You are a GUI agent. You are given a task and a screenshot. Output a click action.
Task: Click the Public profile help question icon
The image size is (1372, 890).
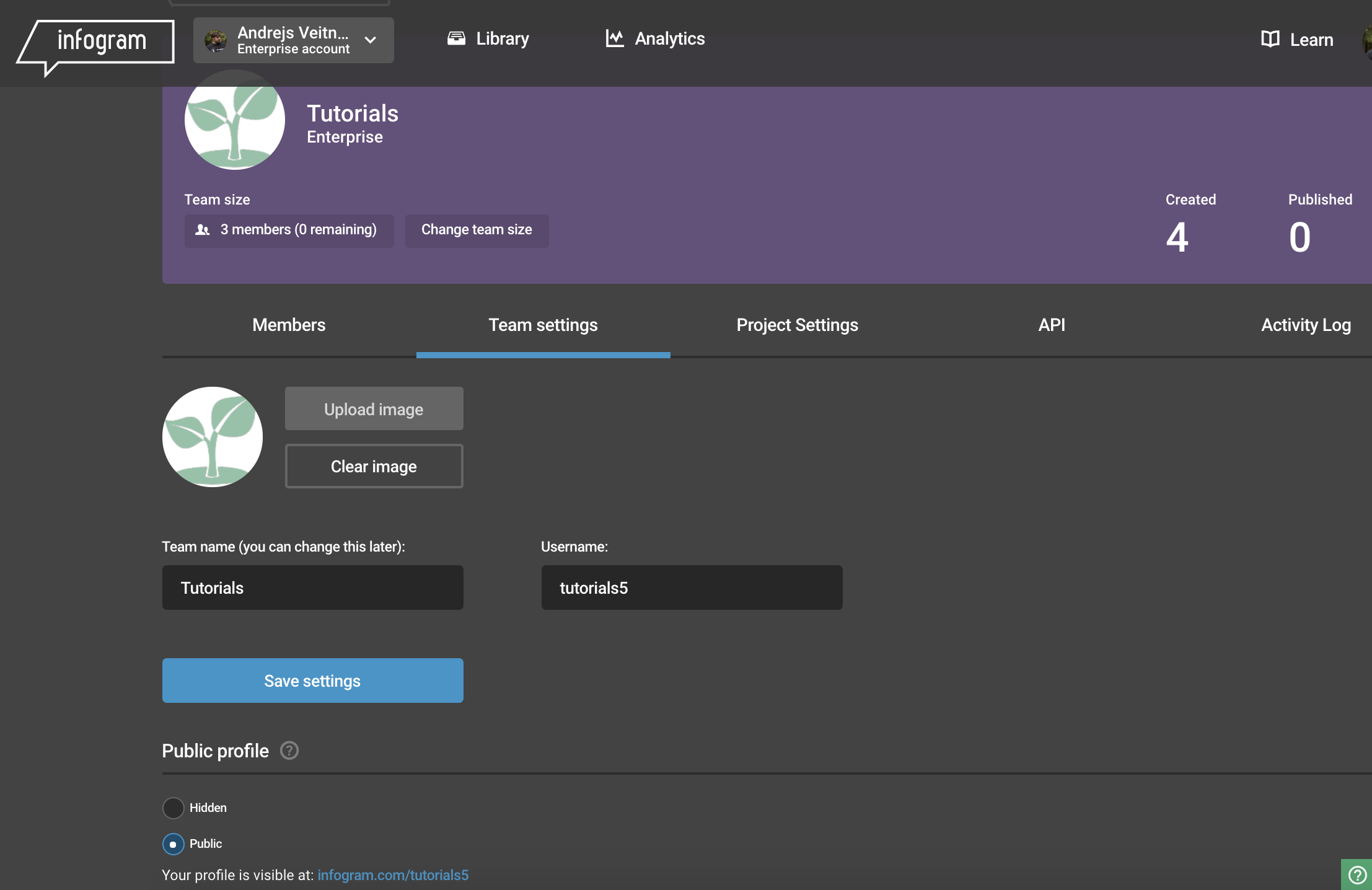pyautogui.click(x=289, y=751)
